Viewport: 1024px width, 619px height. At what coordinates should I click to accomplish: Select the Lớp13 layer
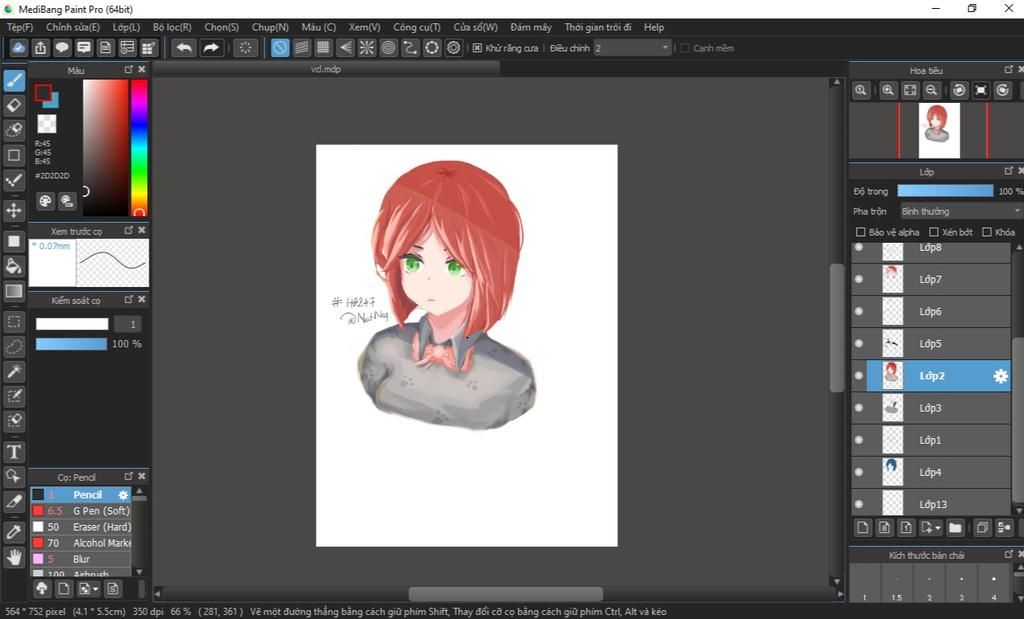tap(931, 504)
